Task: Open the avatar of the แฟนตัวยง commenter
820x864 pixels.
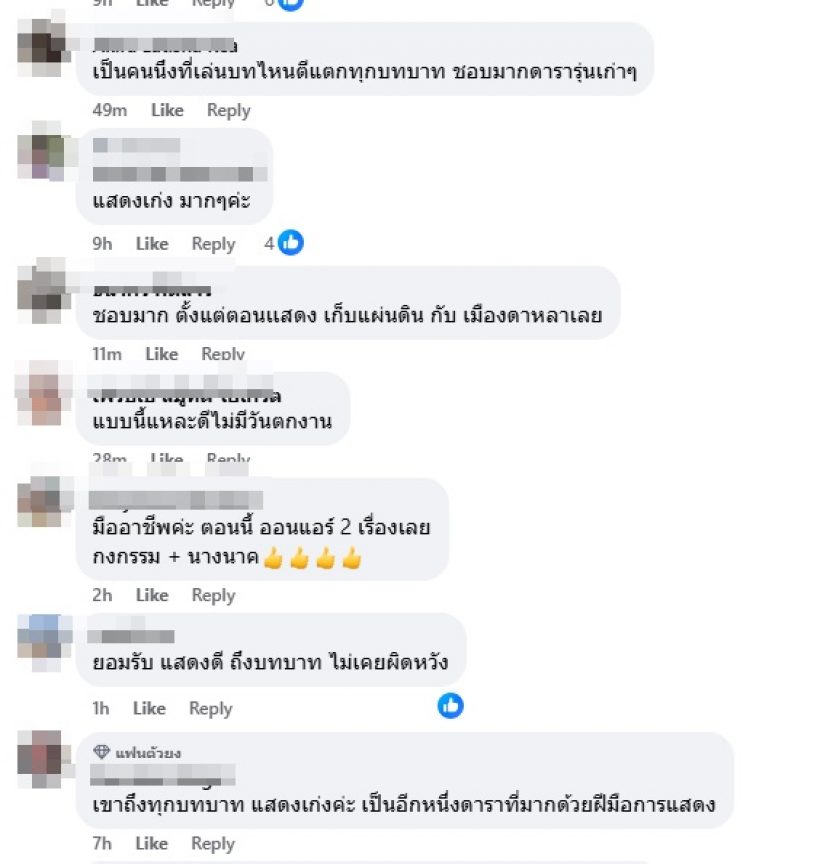Action: 44,759
